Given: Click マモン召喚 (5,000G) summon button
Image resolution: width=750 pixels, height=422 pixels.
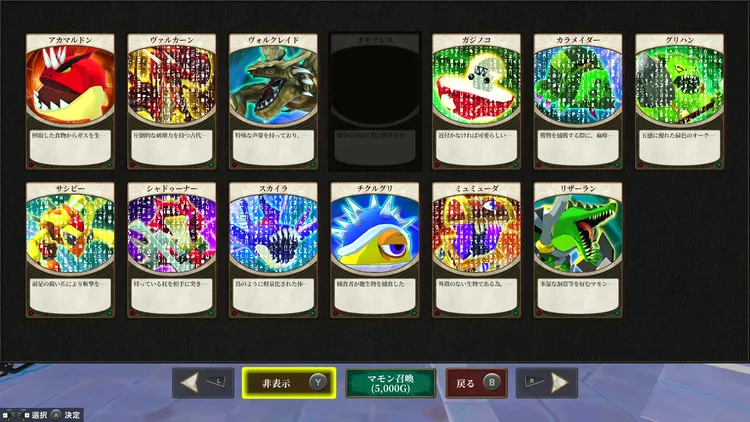Looking at the screenshot, I should pos(390,383).
